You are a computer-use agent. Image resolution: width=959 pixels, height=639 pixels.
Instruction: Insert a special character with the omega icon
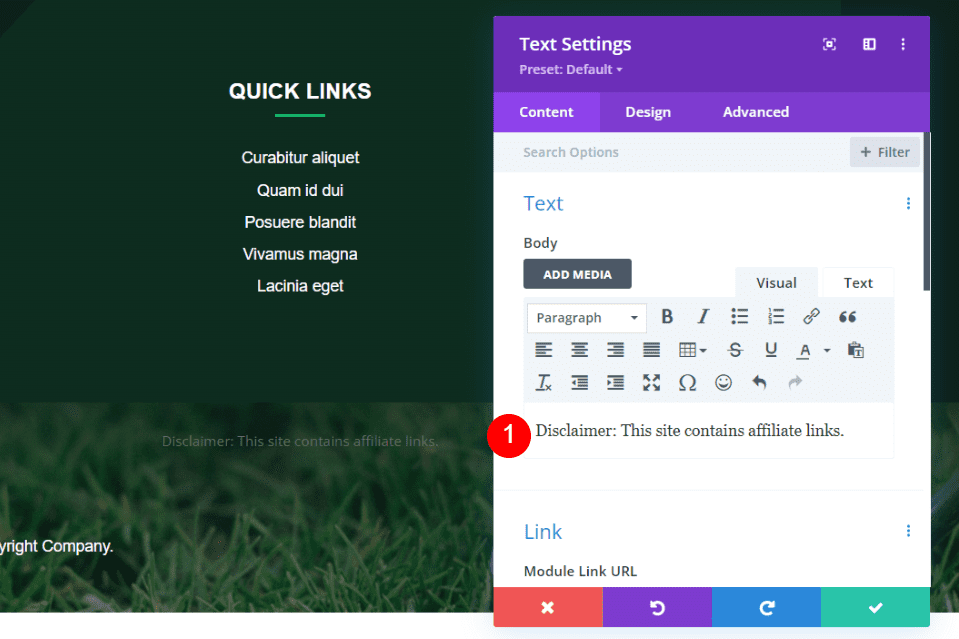tap(687, 382)
